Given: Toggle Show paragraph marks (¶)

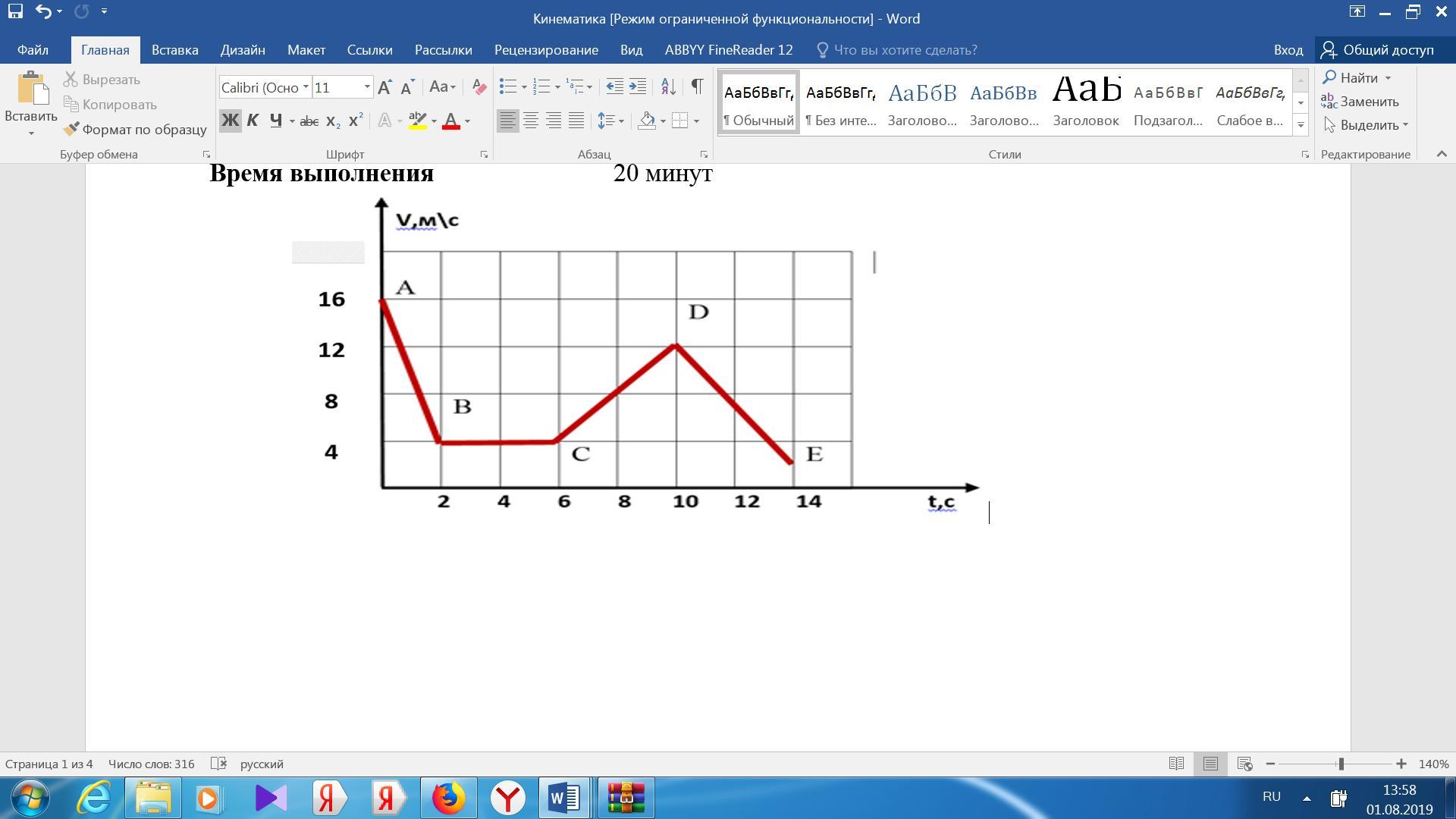Looking at the screenshot, I should [x=697, y=86].
